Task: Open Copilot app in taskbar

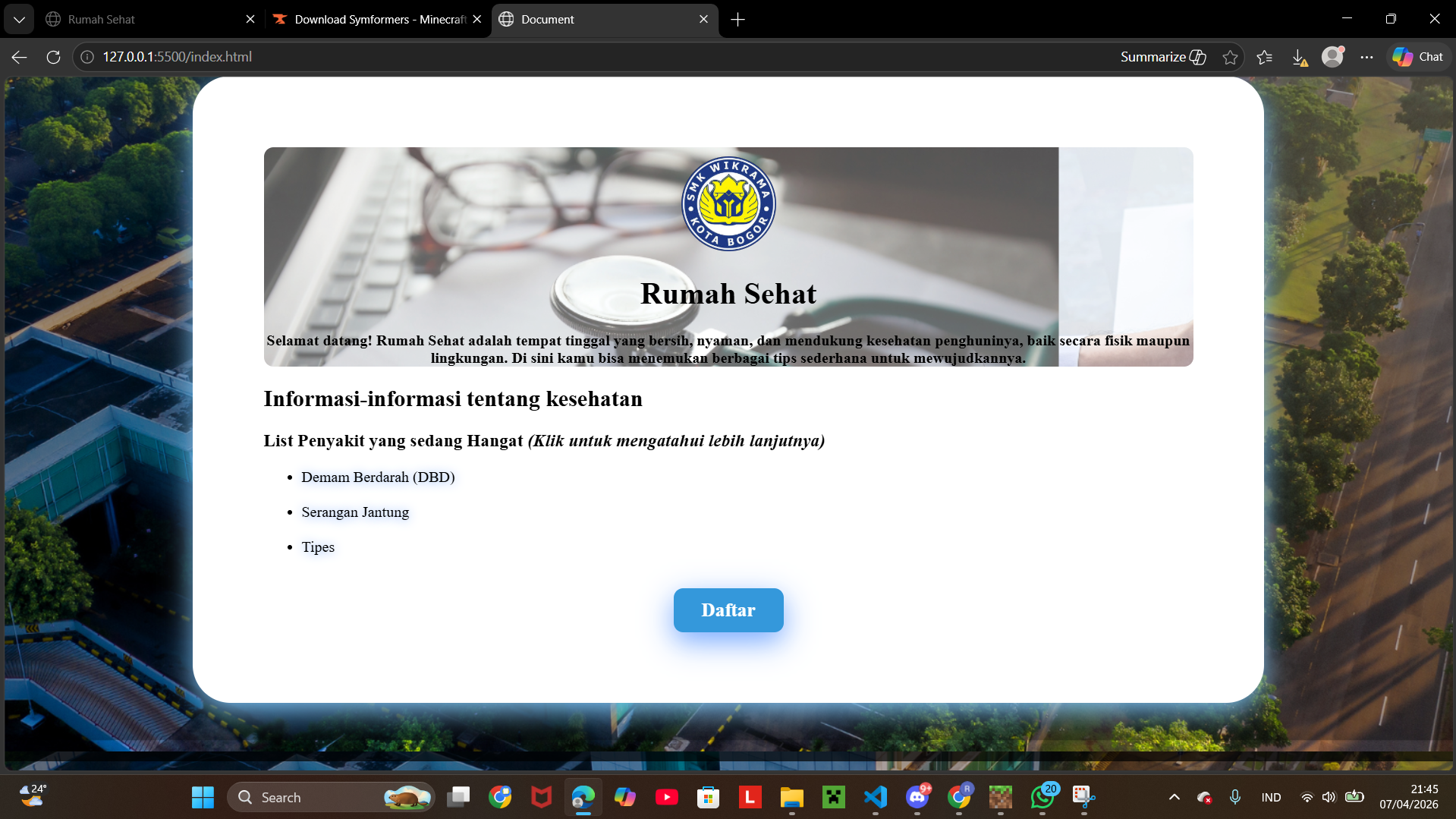Action: coord(624,797)
